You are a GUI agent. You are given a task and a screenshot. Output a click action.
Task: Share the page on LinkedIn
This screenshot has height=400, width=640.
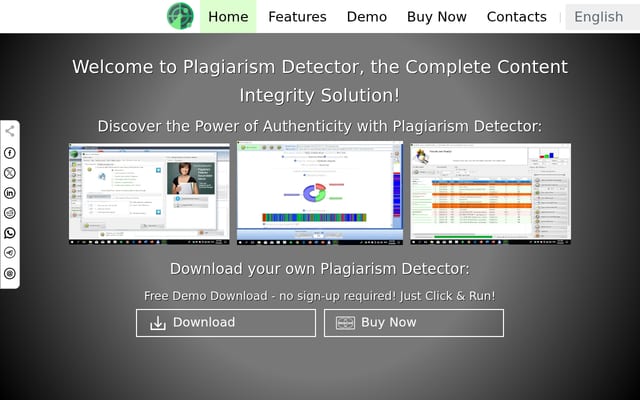[x=10, y=193]
